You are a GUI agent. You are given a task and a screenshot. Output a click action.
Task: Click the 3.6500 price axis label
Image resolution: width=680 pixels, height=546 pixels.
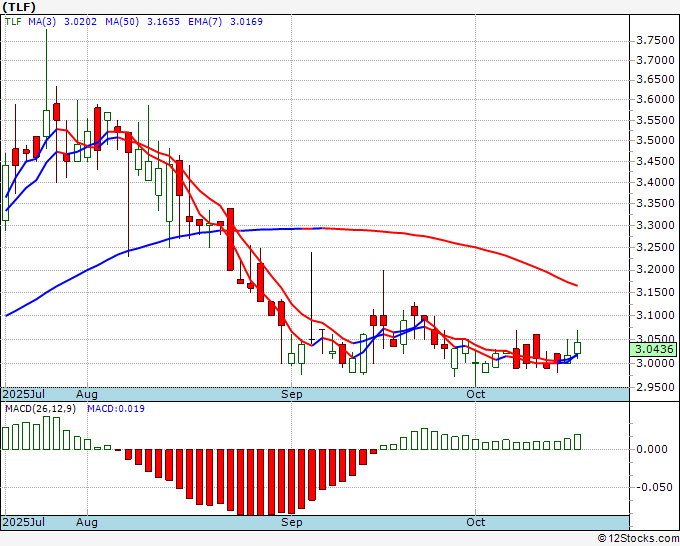[655, 80]
